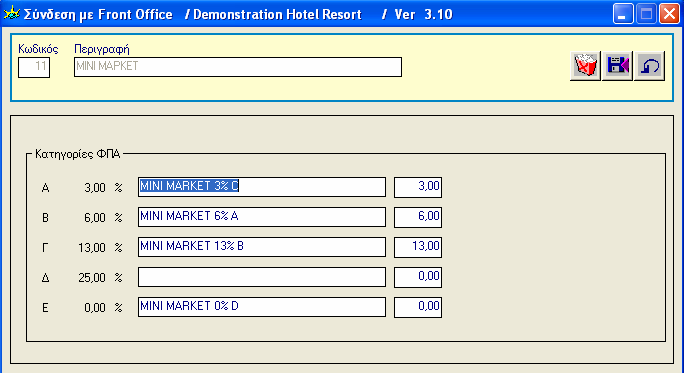
Task: Click the 6,00 value field in row Β
Action: (418, 217)
